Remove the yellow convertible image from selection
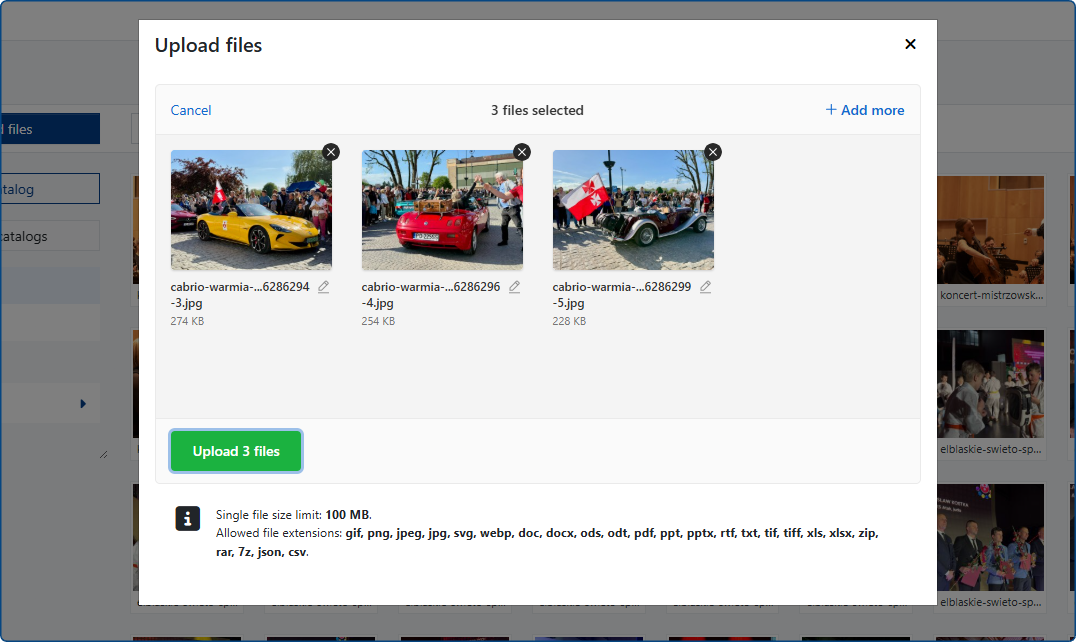Viewport: 1076px width, 642px height. [x=331, y=152]
